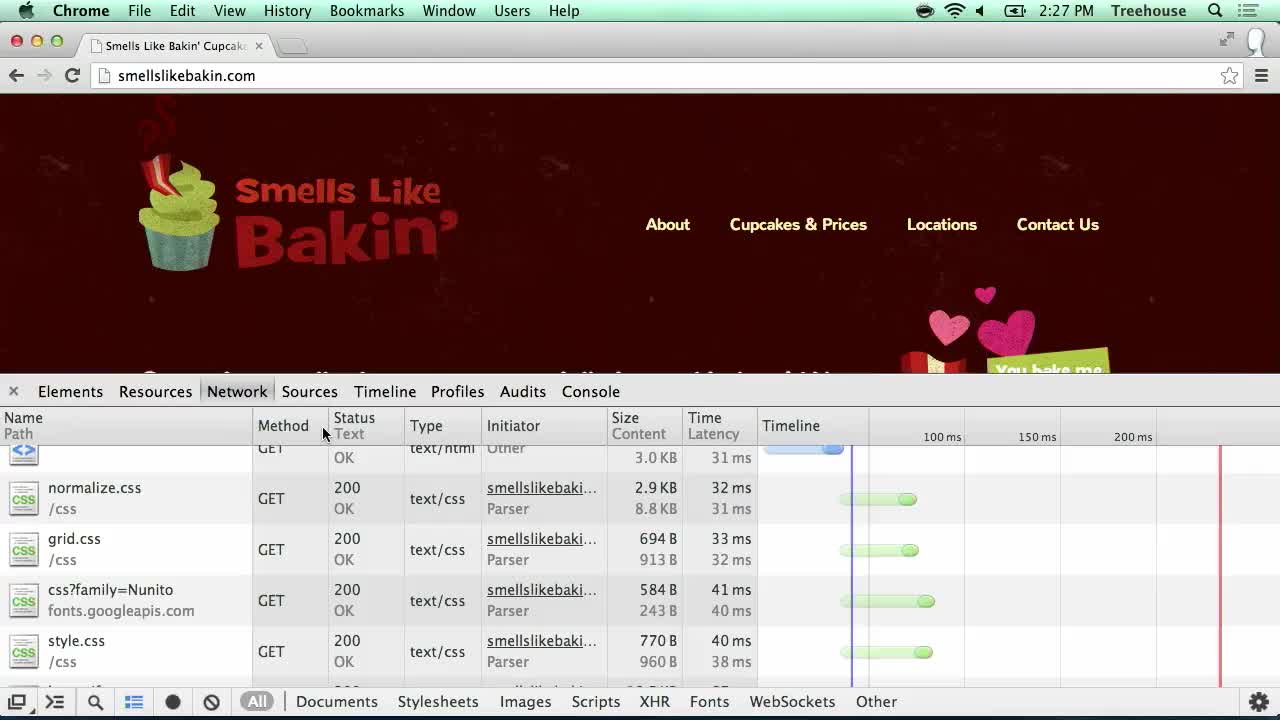The height and width of the screenshot is (720, 1280).
Task: Open Chrome hamburger menu
Action: [x=1261, y=76]
